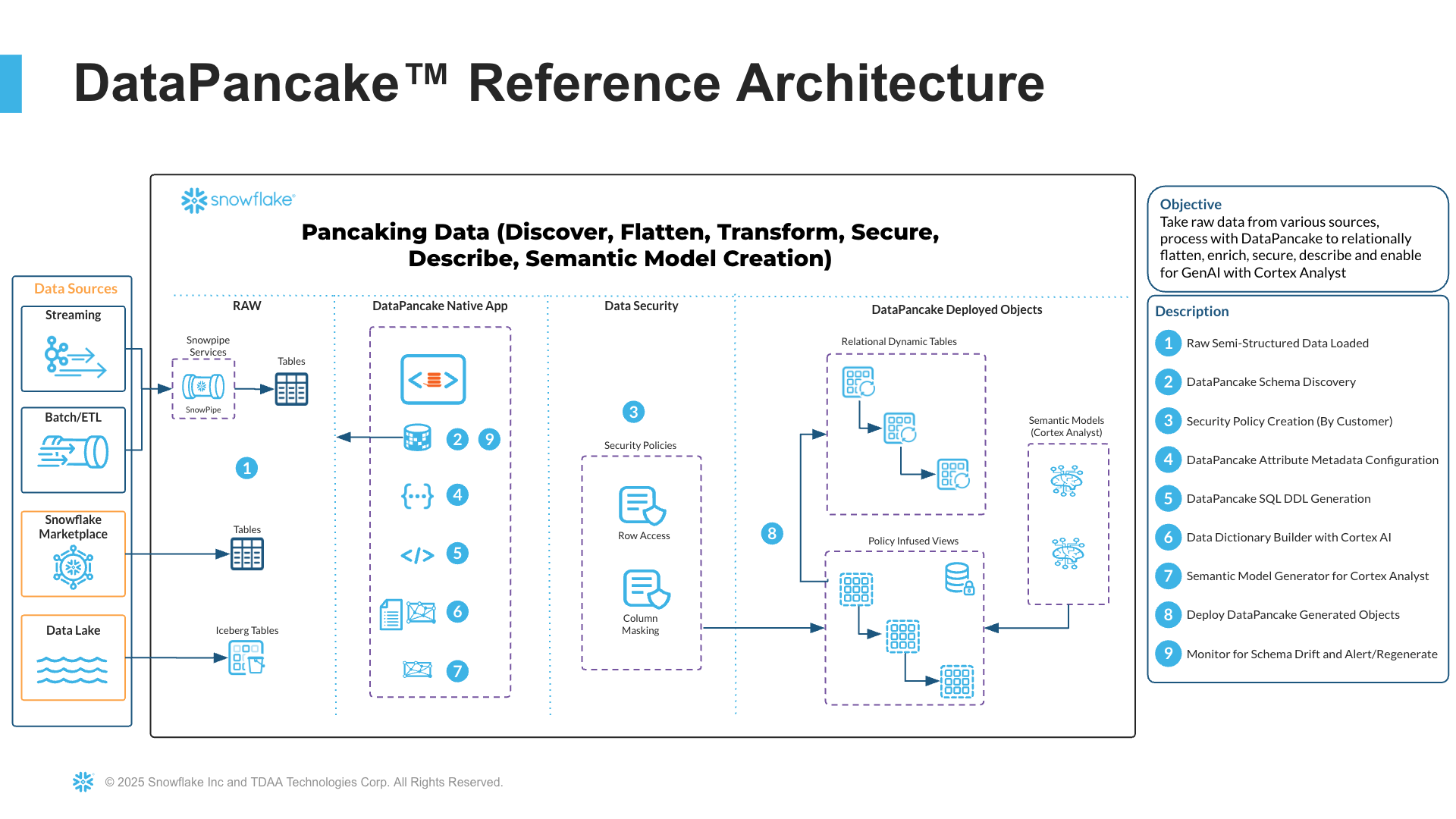Image resolution: width=1456 pixels, height=819 pixels.
Task: Select the Batch/ETL pipeline icon
Action: 74,451
